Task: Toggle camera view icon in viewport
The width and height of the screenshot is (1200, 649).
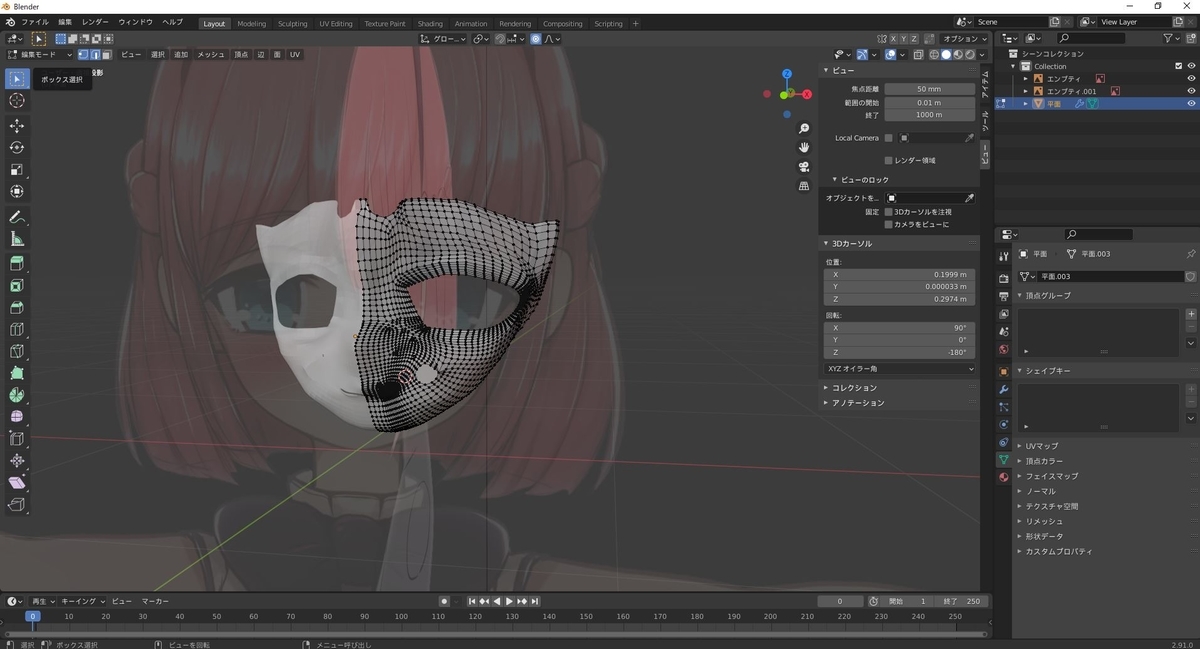Action: tap(804, 166)
